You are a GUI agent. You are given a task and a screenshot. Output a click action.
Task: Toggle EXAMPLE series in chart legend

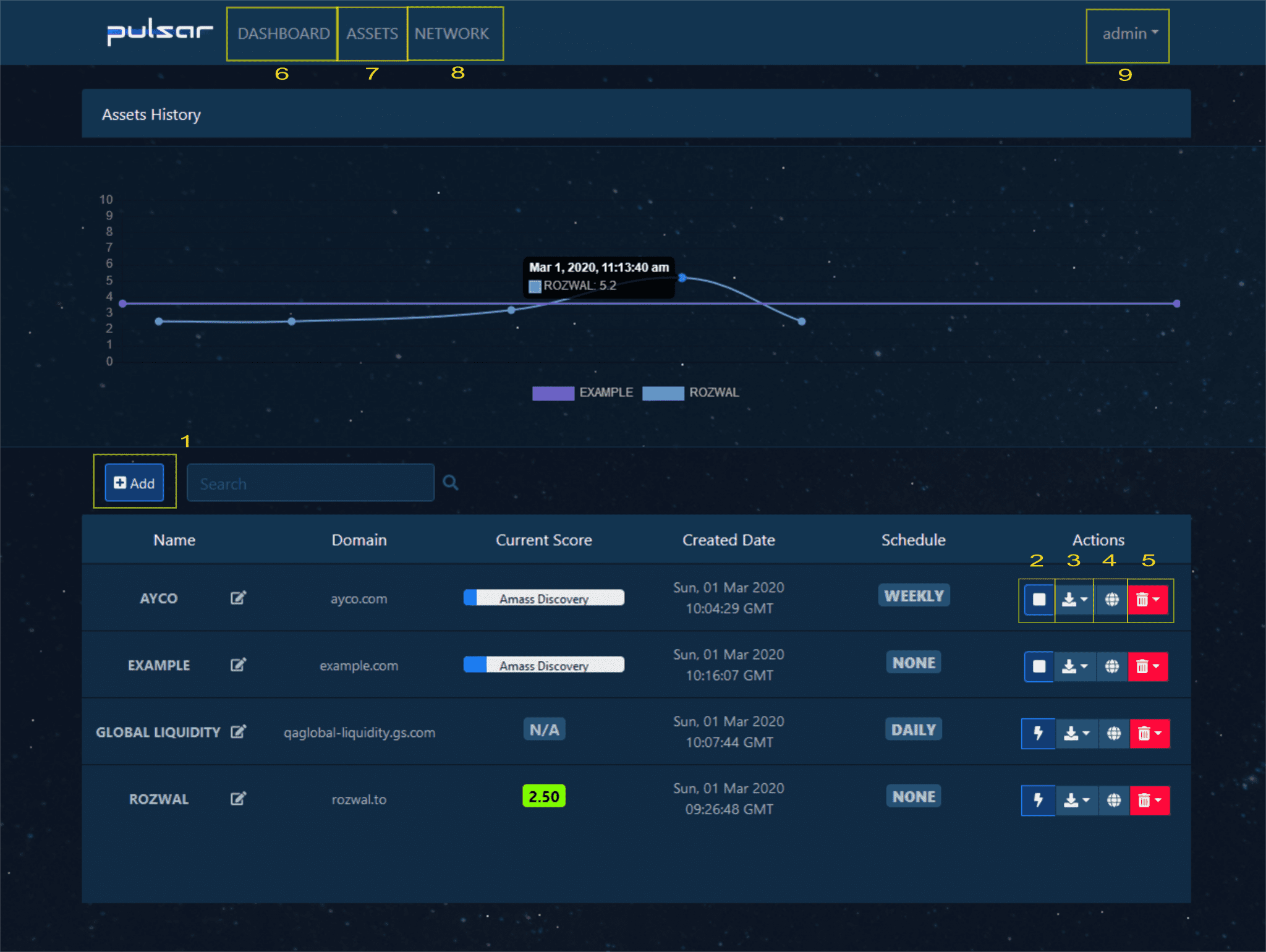582,393
